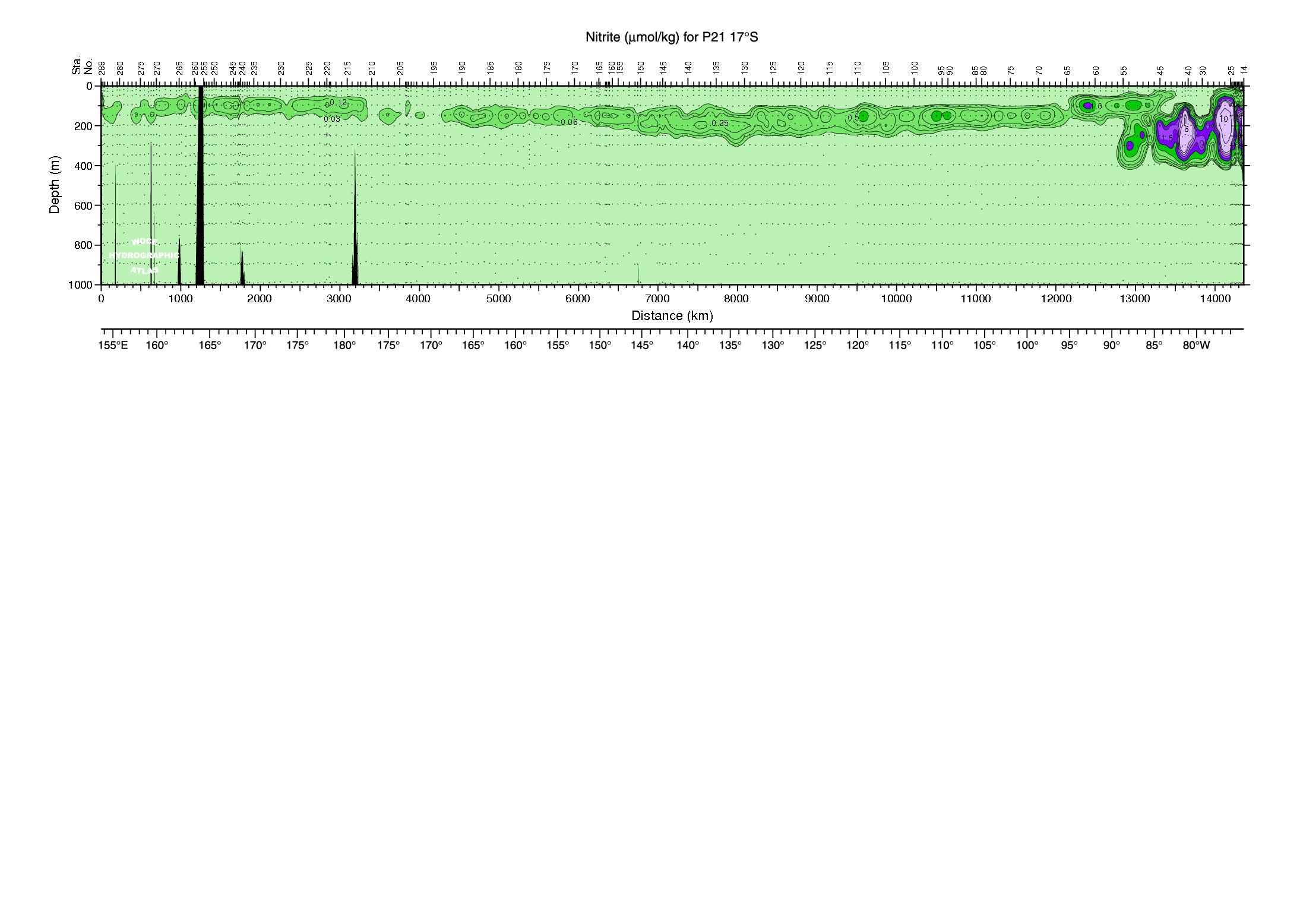The image size is (1303, 924).
Task: Select the '110°' longitude label
Action: [943, 346]
